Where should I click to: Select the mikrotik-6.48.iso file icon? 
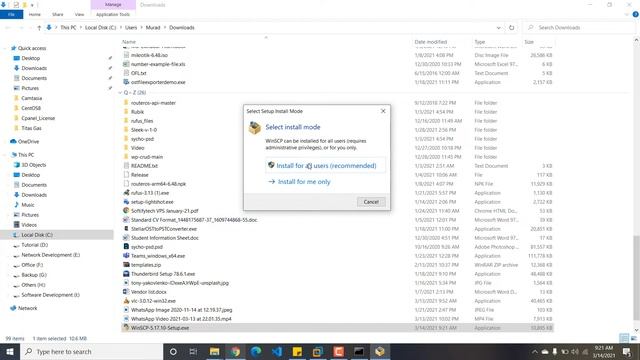coord(126,55)
